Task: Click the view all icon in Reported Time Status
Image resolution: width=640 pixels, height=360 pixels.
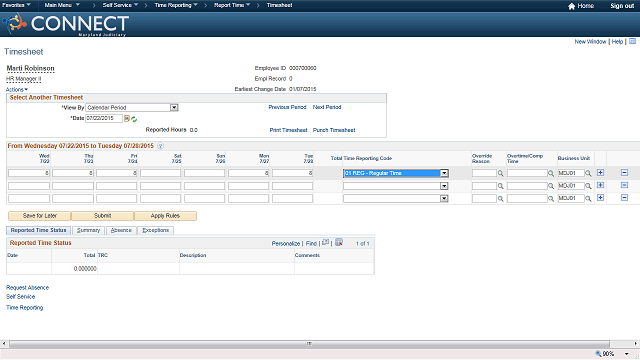Action: (x=325, y=242)
